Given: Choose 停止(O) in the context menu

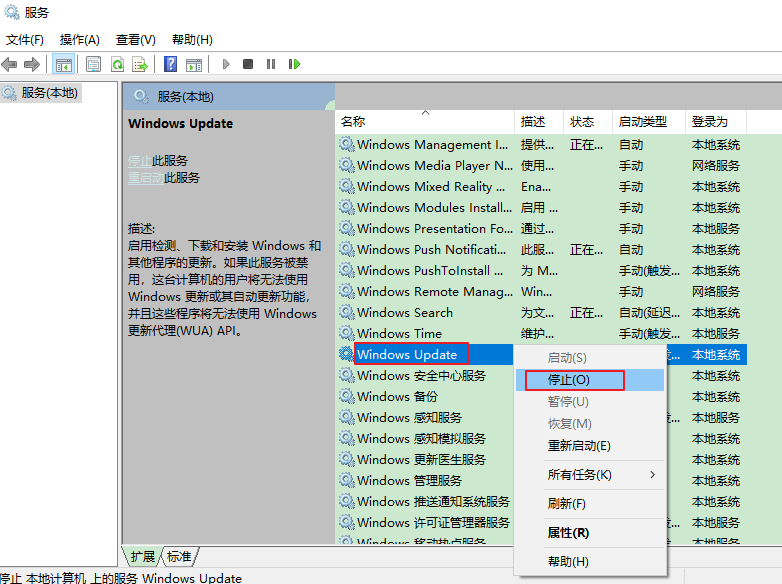Looking at the screenshot, I should tap(589, 380).
